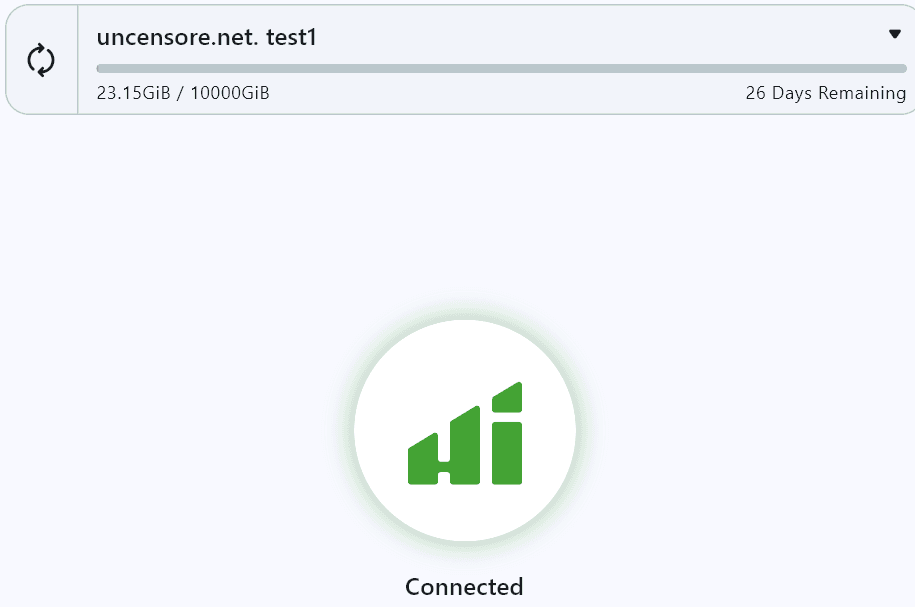Click the 26 Days Remaining label
This screenshot has width=915, height=607.
tap(826, 93)
